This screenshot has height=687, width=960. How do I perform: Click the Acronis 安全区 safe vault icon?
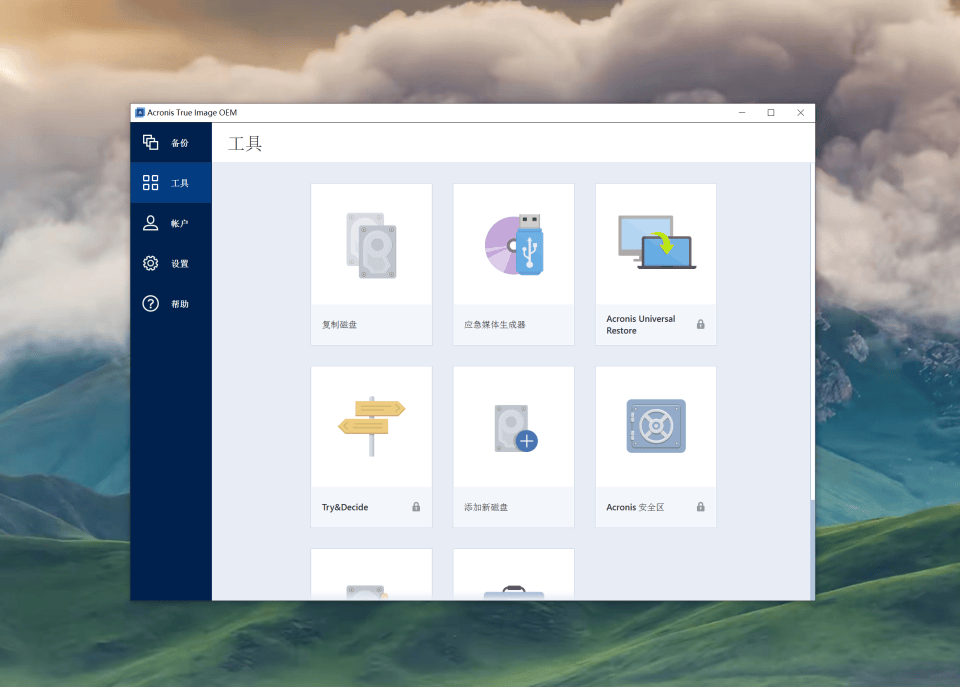pos(656,426)
